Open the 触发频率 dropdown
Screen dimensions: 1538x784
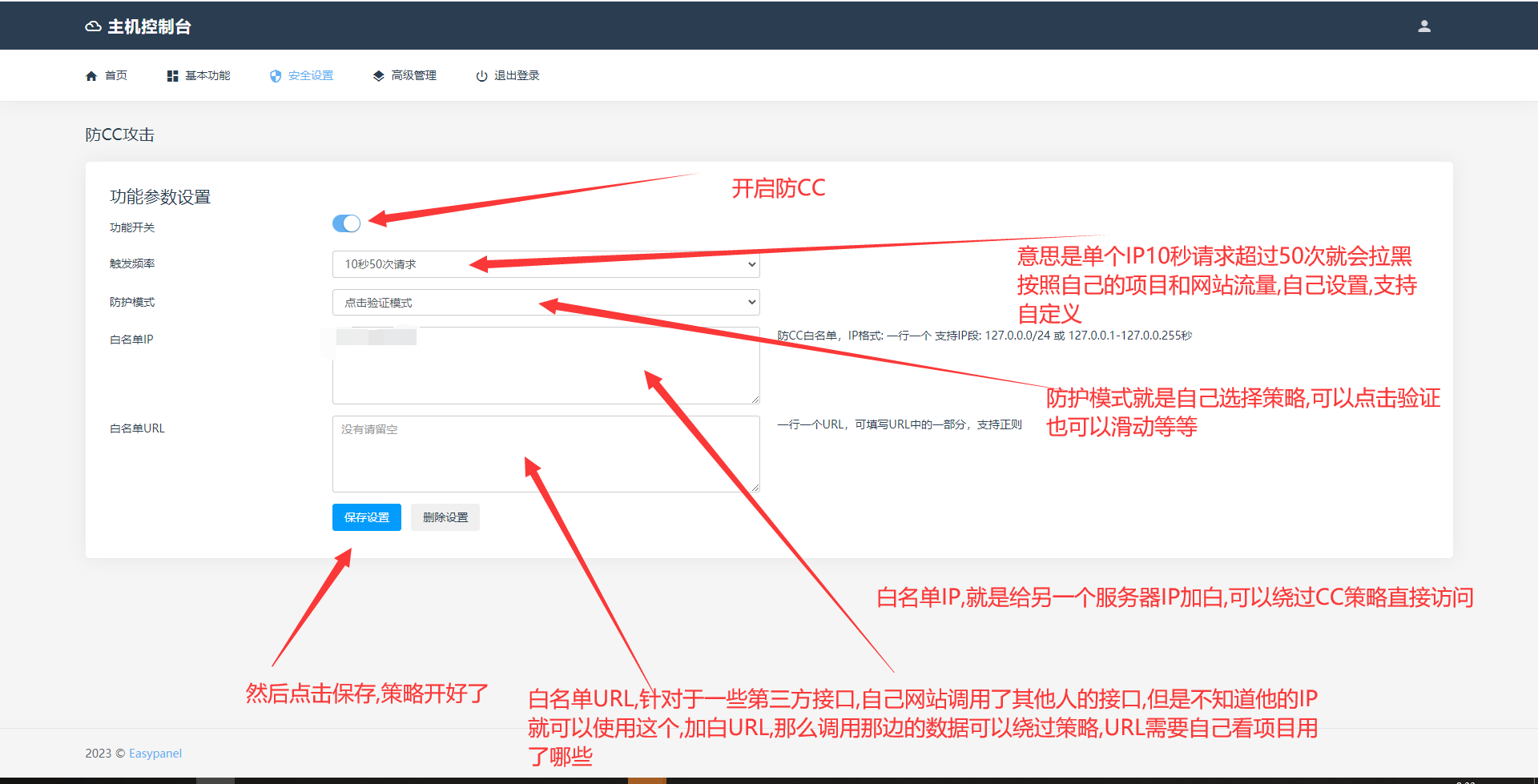[x=546, y=264]
